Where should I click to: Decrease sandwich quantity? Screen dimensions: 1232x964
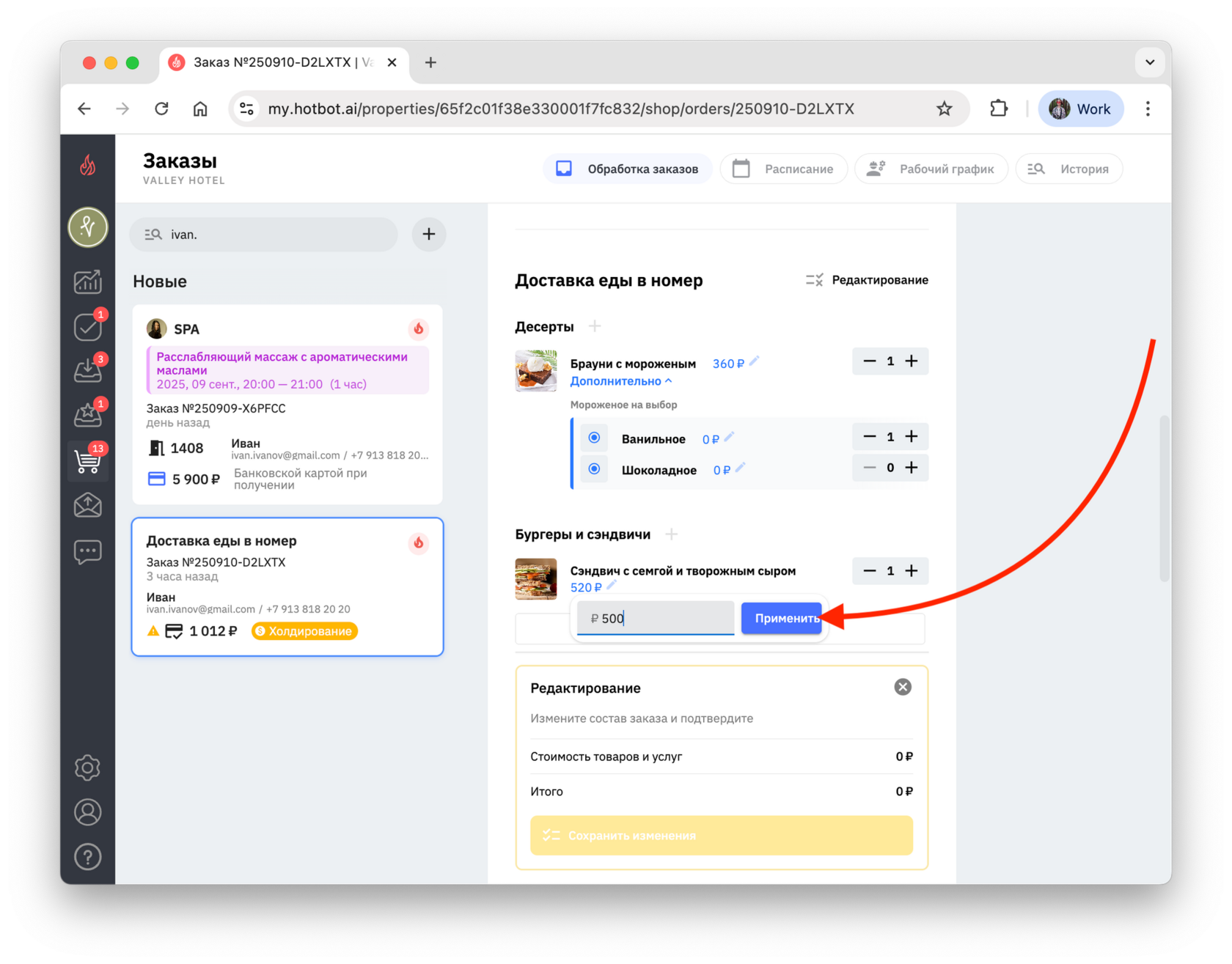(870, 571)
